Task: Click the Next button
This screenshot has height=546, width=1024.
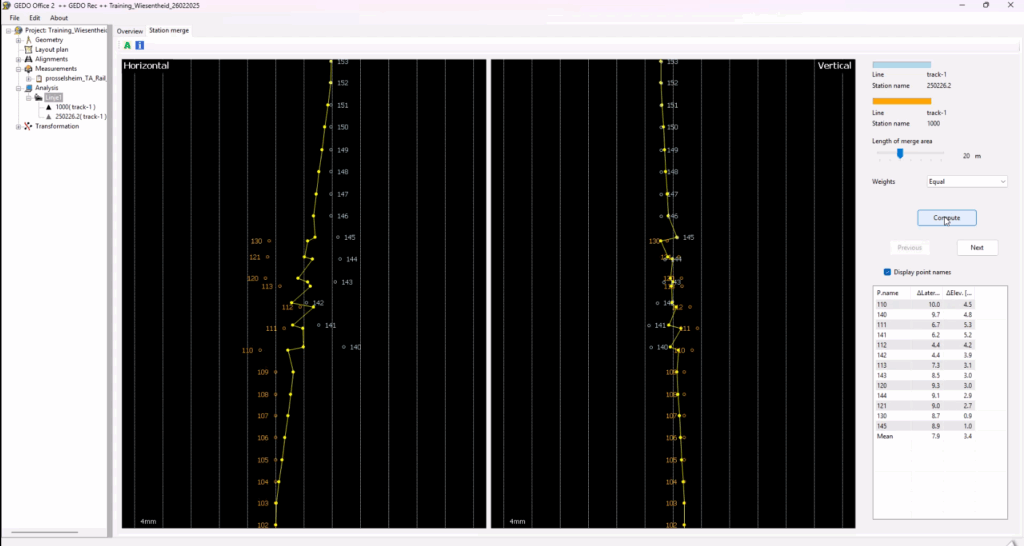Action: coord(977,247)
